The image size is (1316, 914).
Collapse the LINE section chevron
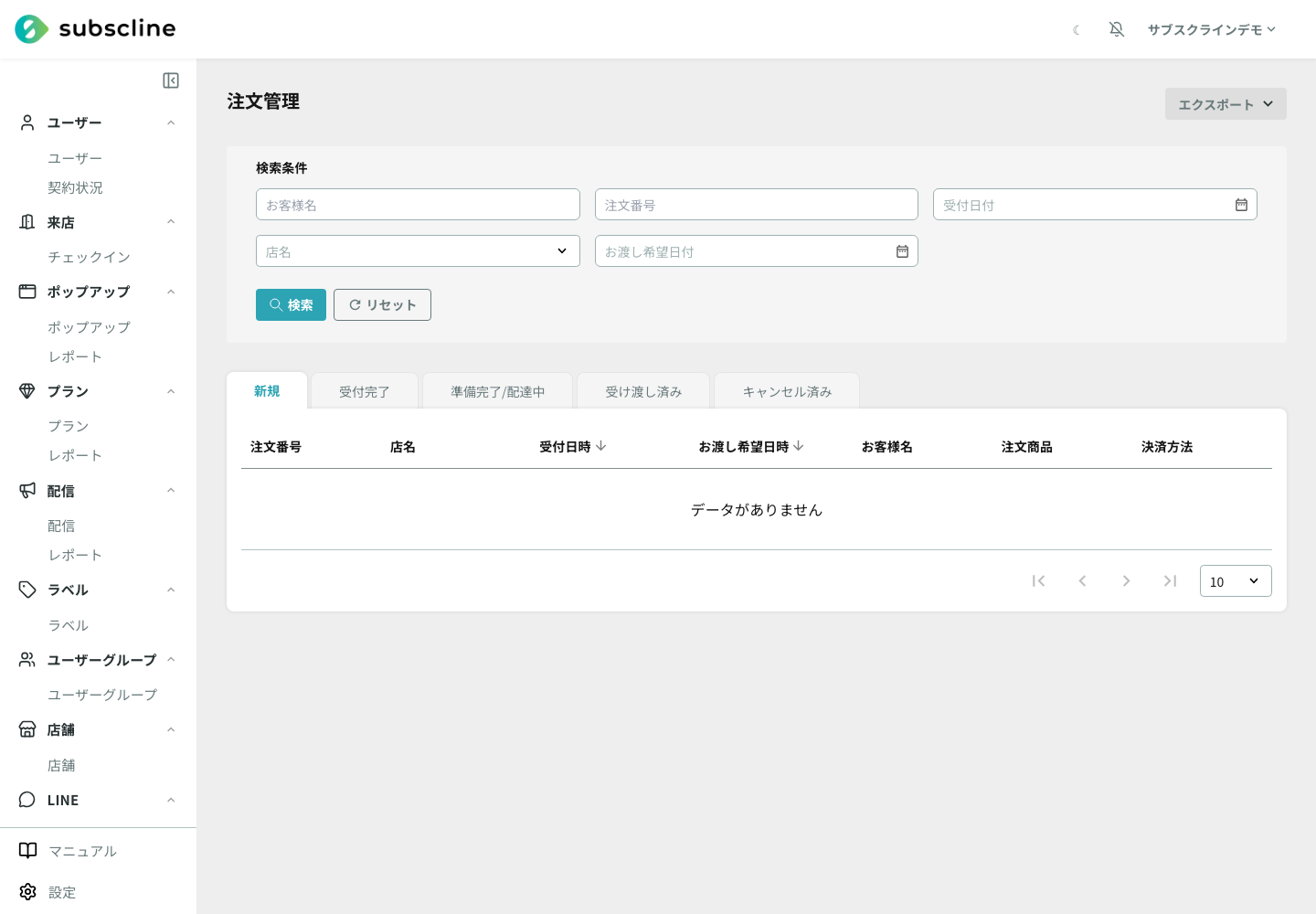tap(171, 800)
